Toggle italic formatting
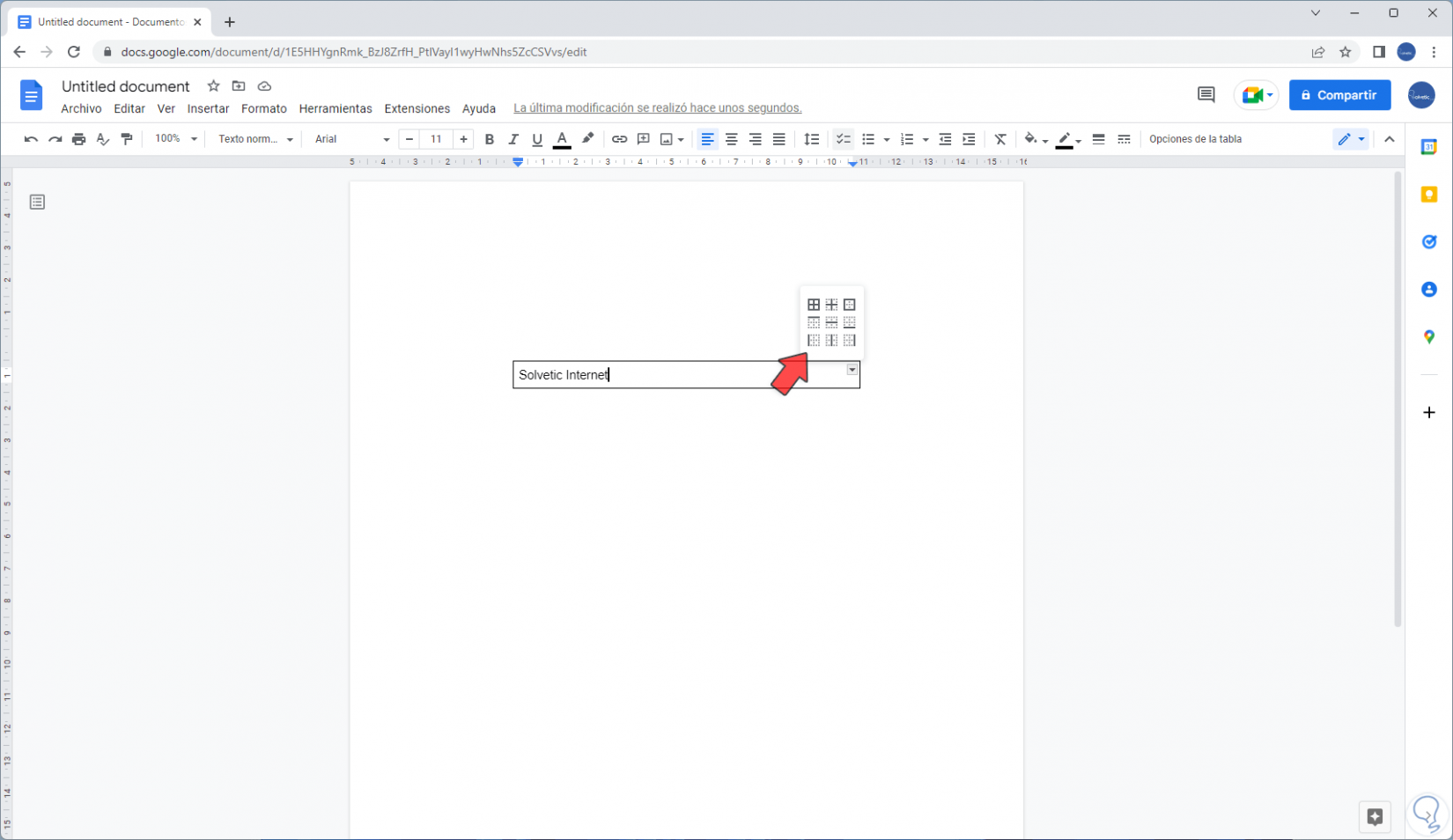 point(513,139)
